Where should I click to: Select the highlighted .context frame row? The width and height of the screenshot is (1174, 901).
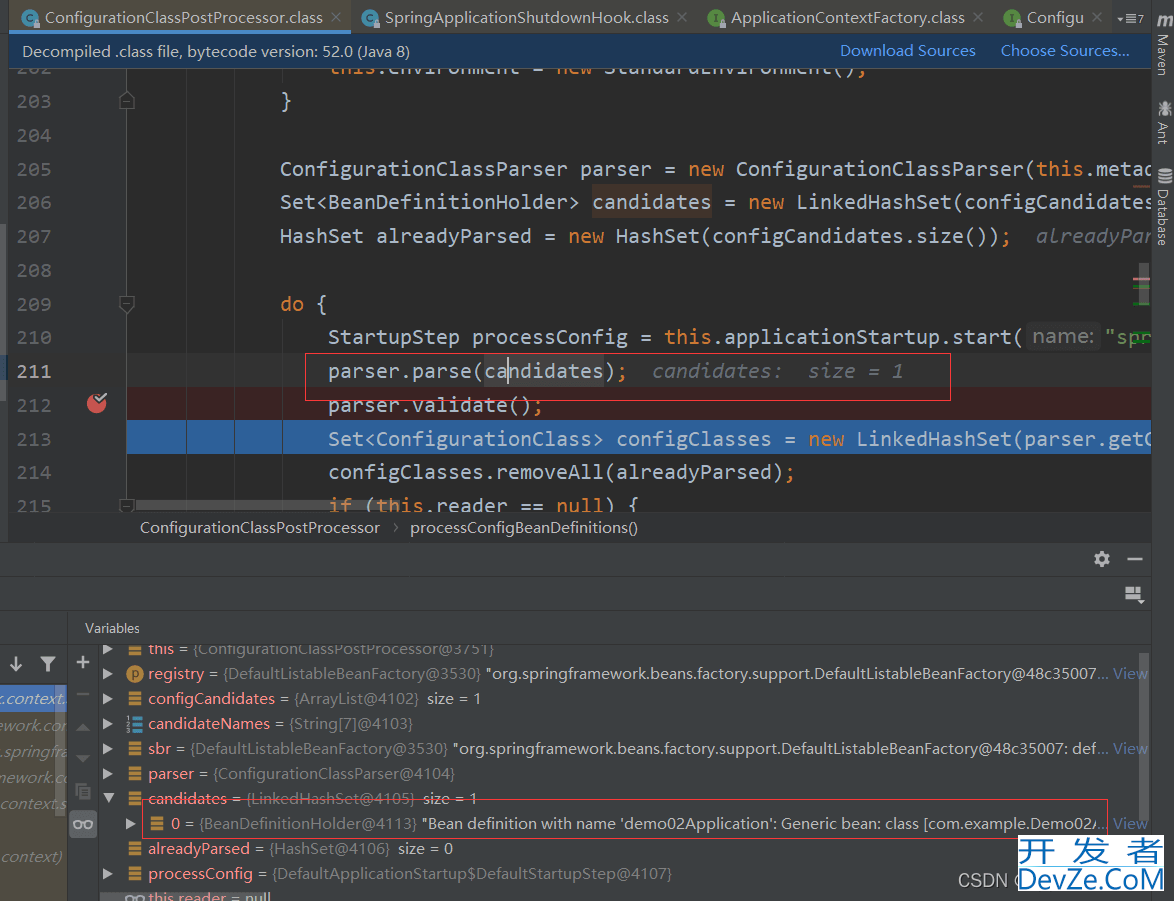tap(33, 699)
